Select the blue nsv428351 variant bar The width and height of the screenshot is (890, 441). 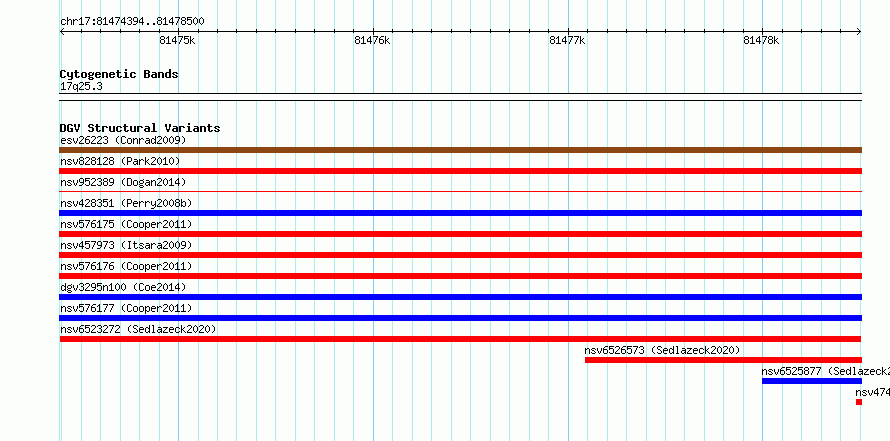(460, 213)
